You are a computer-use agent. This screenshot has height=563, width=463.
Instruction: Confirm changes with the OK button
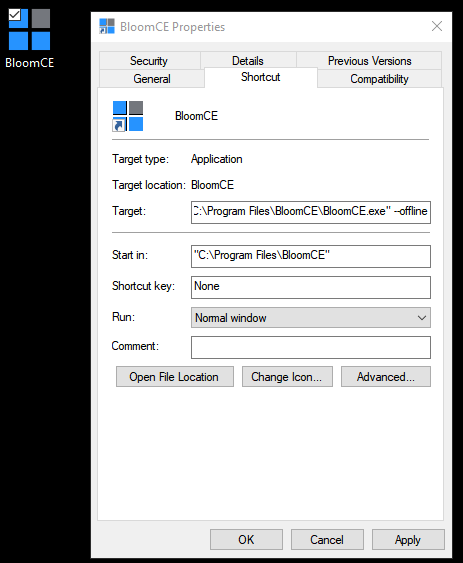coord(246,539)
